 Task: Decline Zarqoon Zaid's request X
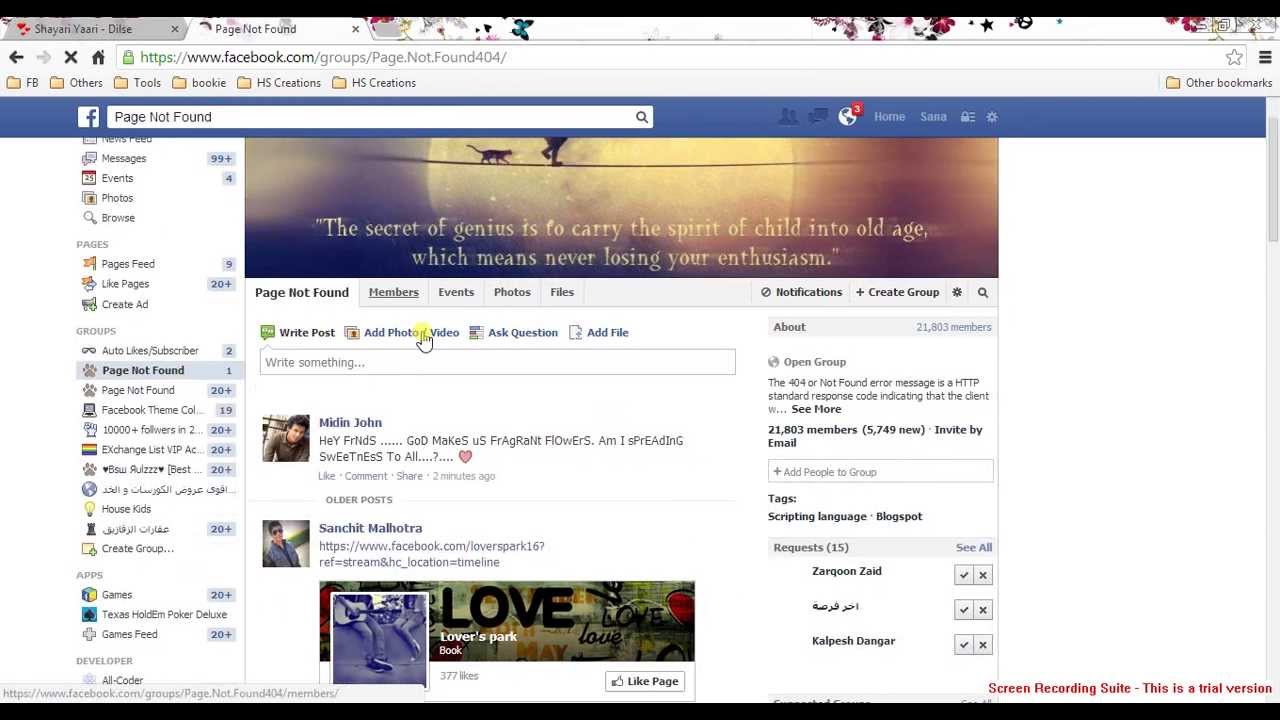[983, 575]
